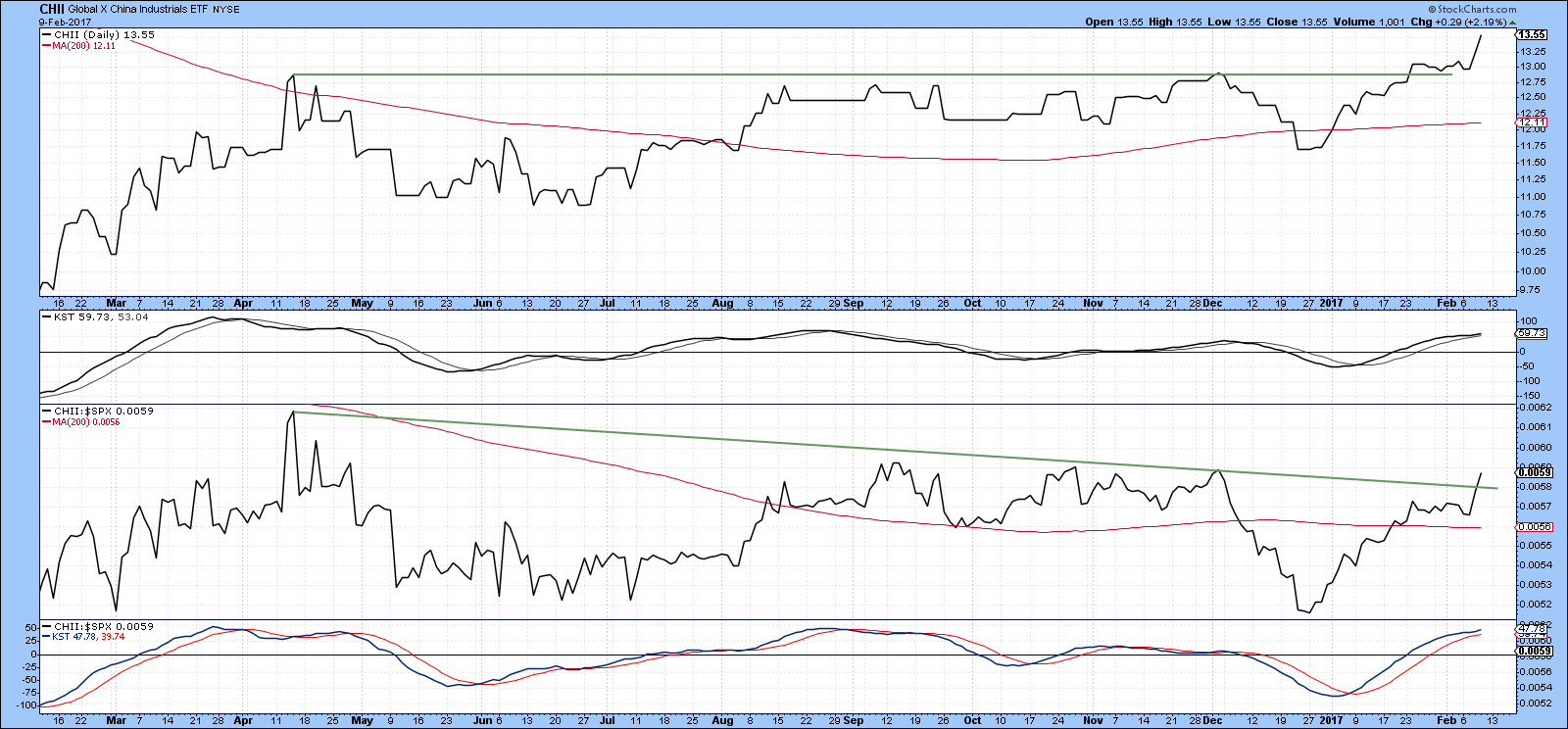Click the black line marker before CHII (Daily)
The image size is (1568, 729).
point(46,35)
